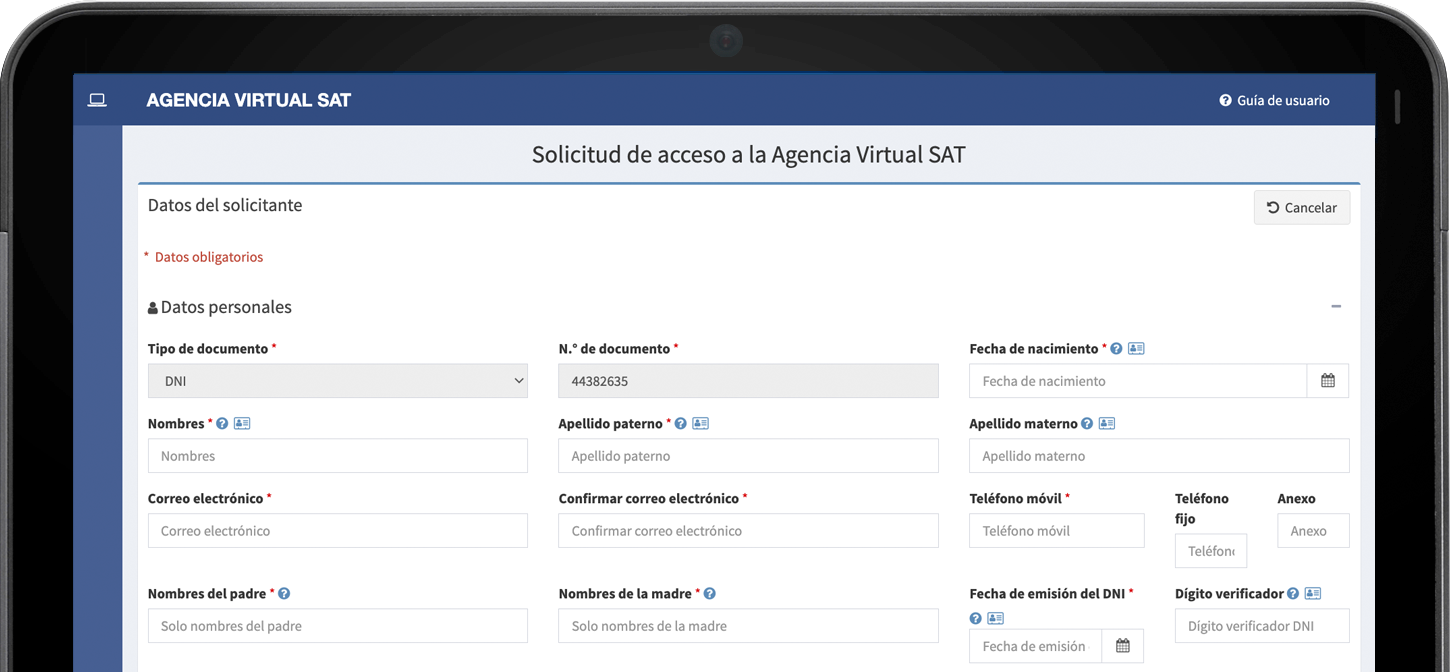Click ID card icon under Fecha de emisión del DNI
Screen dimensions: 1450x672
pyautogui.click(x=995, y=618)
